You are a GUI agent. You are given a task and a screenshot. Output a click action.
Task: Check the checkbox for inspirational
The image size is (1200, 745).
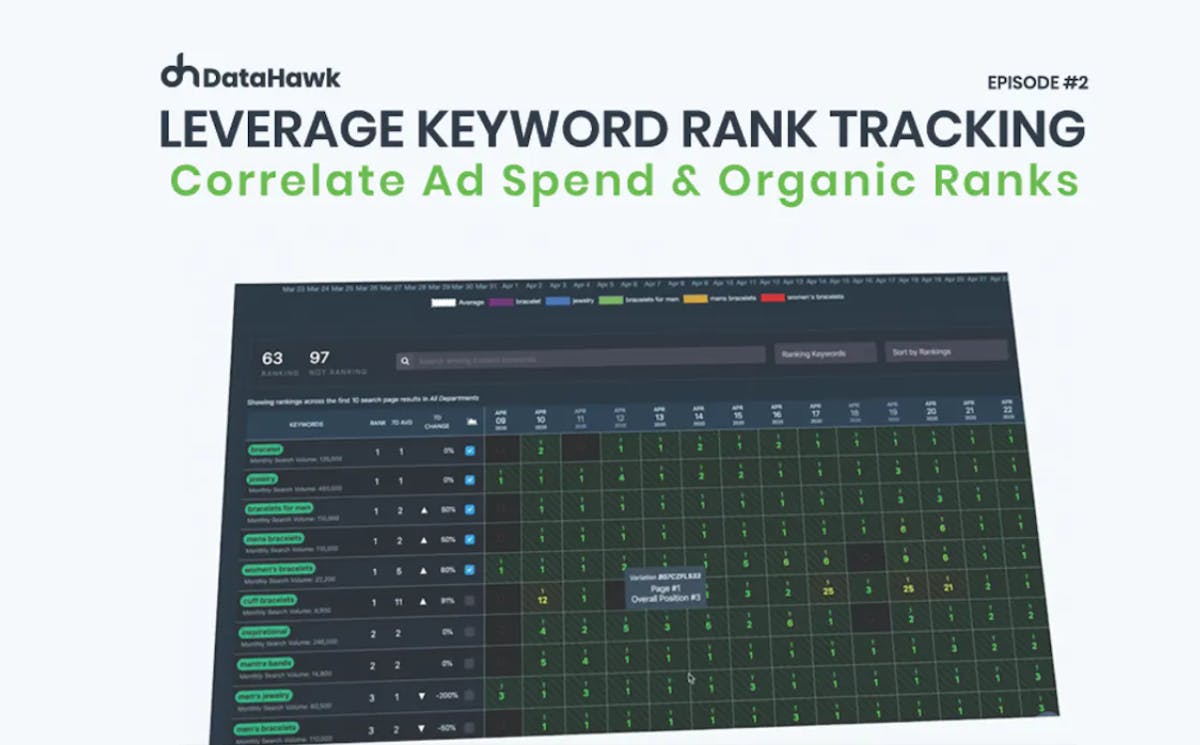coord(470,633)
